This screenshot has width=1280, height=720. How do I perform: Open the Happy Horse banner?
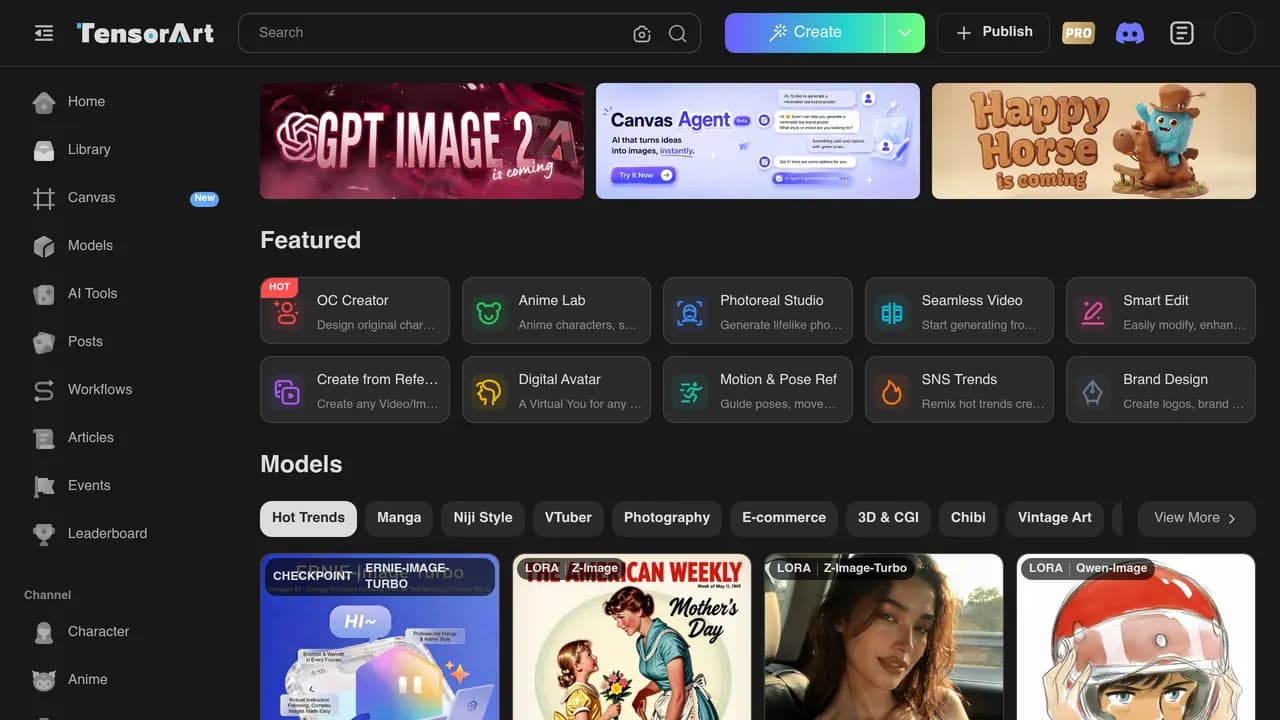point(1094,141)
